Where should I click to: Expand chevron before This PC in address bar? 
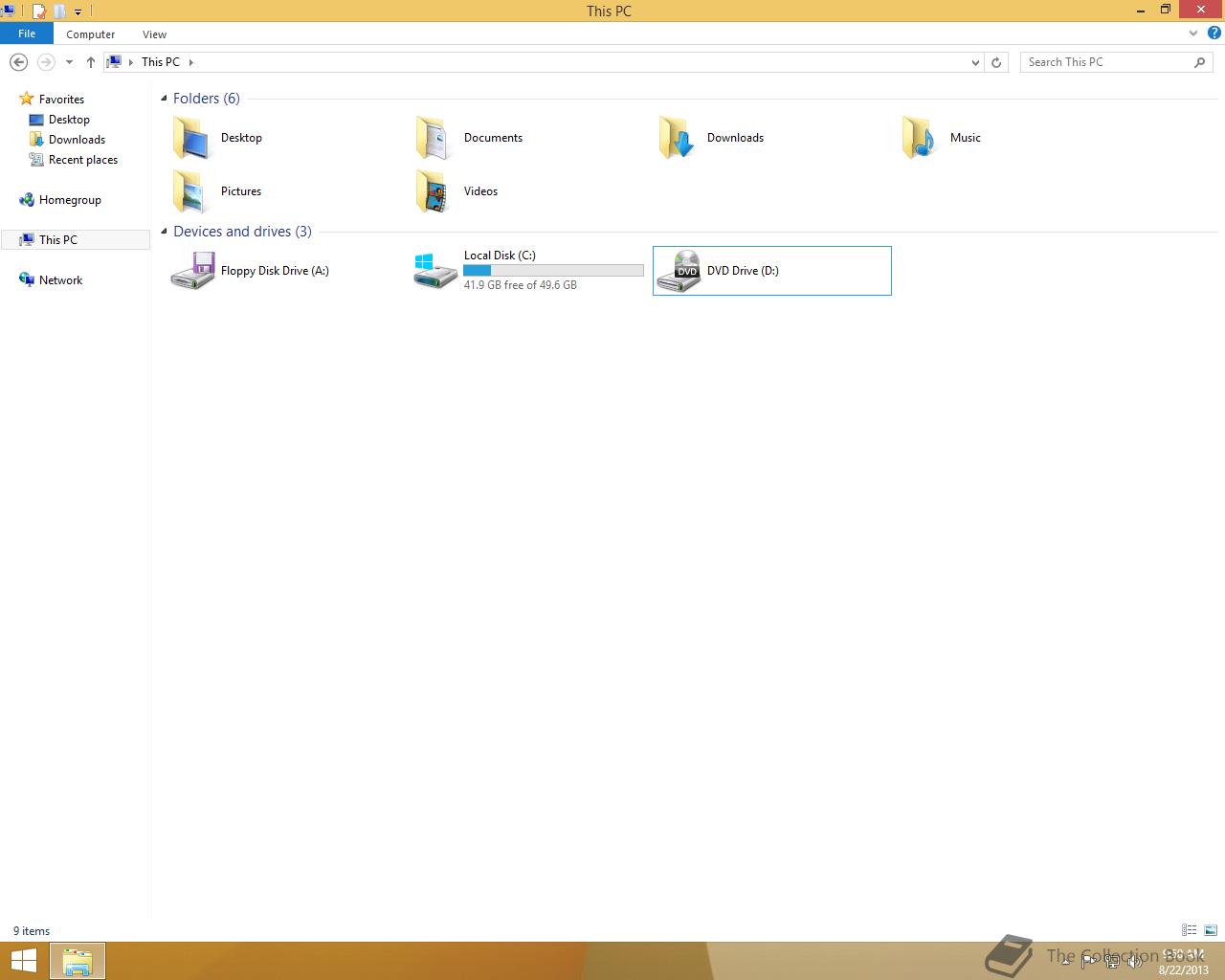(x=131, y=62)
